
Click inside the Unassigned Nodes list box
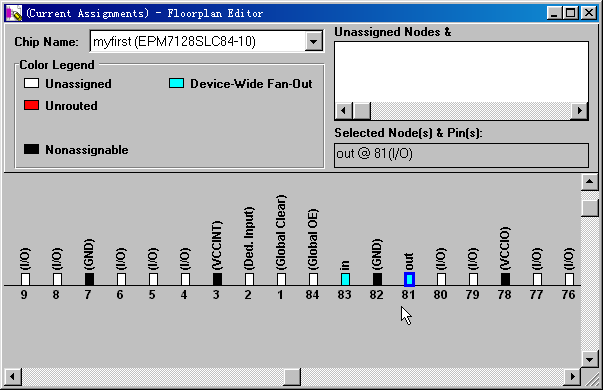[x=461, y=72]
